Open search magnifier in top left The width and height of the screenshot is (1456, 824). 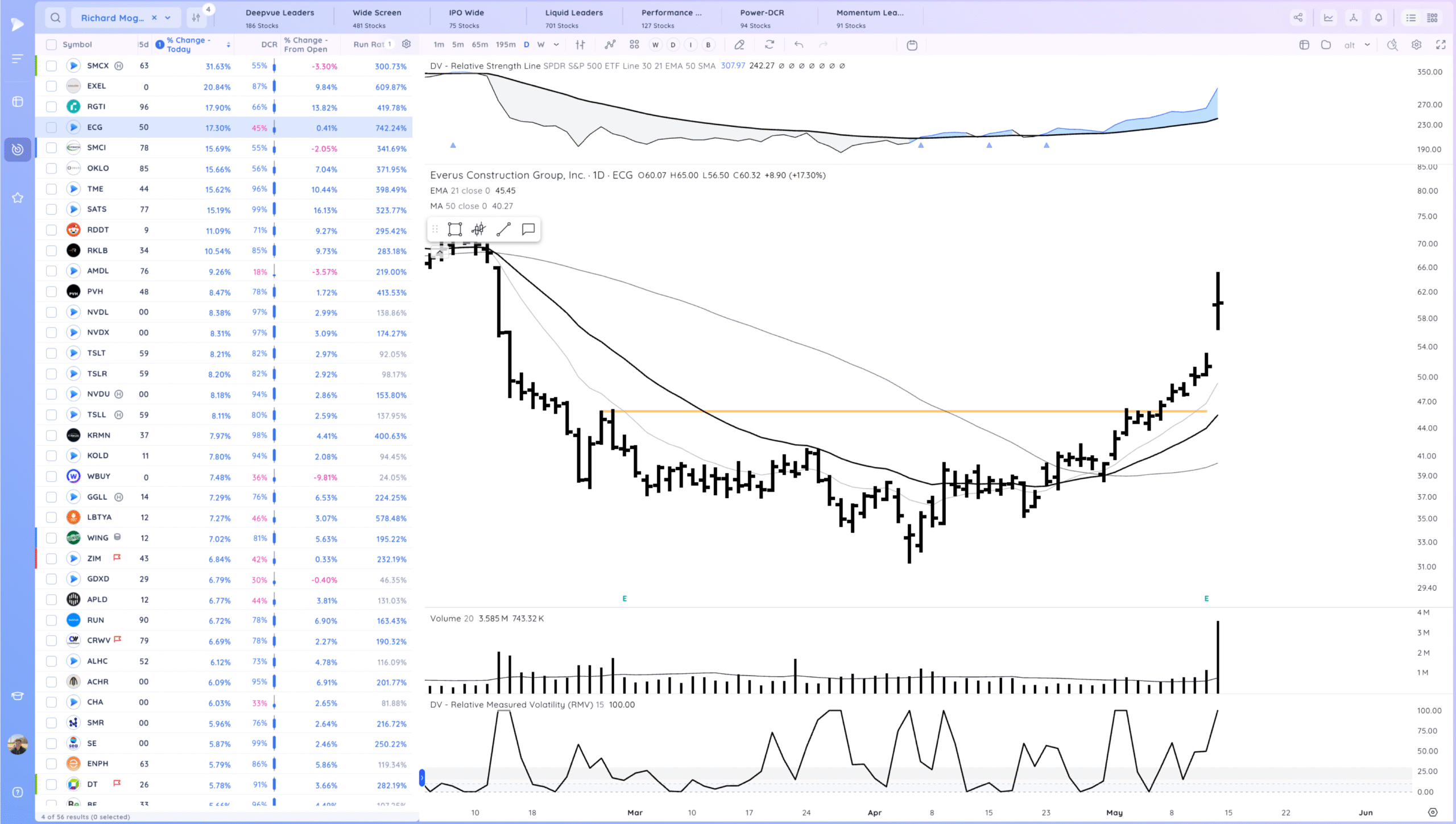click(x=55, y=18)
